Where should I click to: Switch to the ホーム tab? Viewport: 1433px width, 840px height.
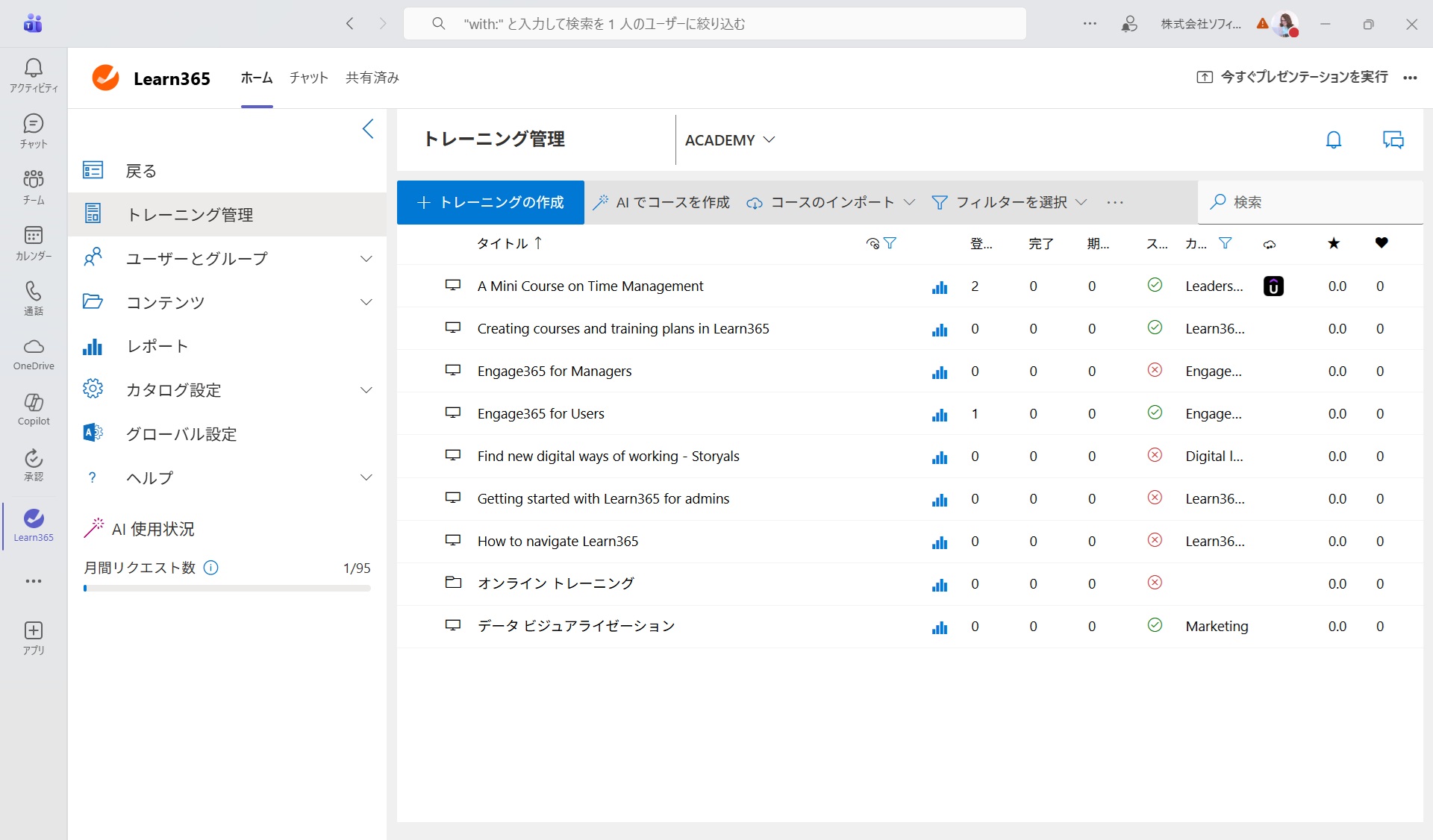click(x=257, y=78)
